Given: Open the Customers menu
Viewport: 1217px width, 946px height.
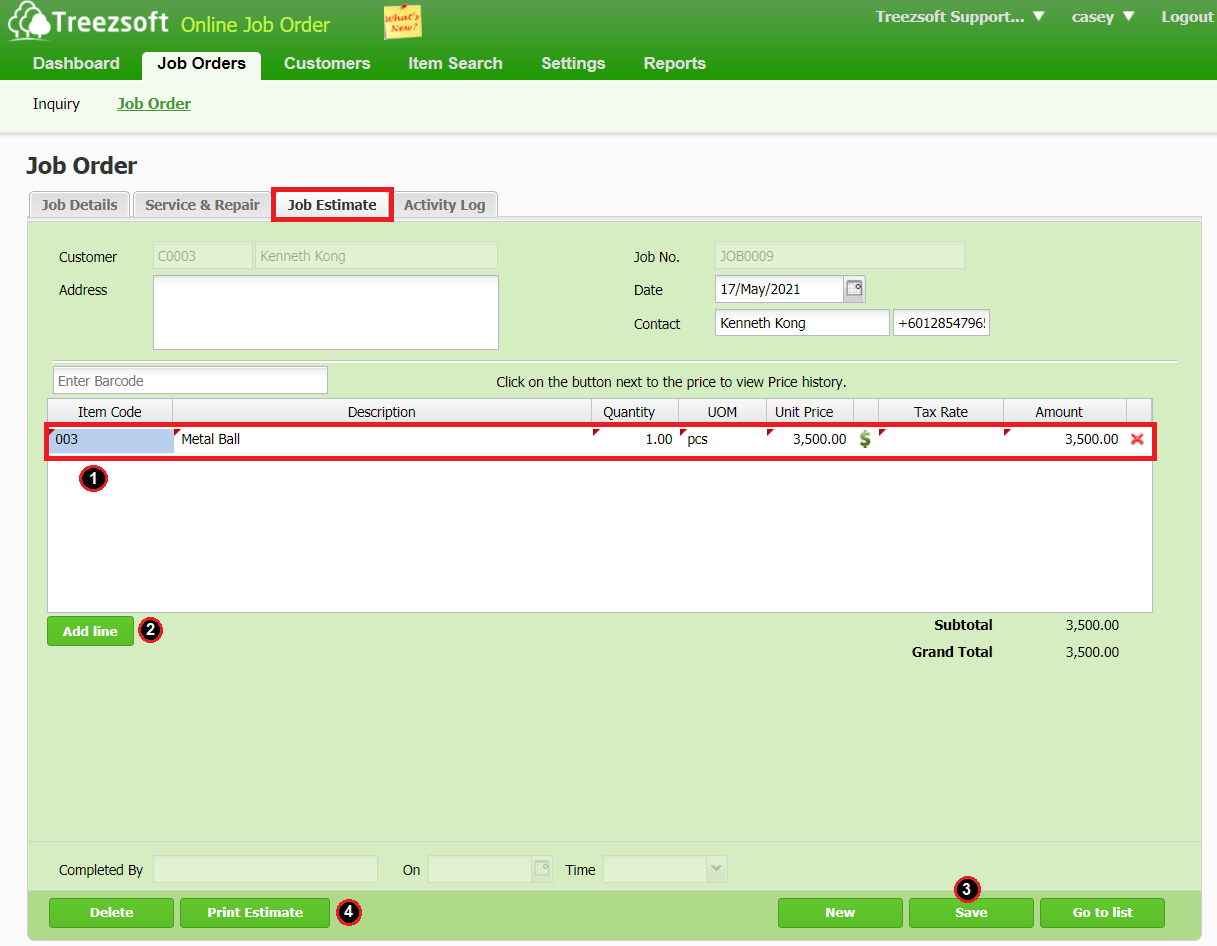Looking at the screenshot, I should [327, 63].
